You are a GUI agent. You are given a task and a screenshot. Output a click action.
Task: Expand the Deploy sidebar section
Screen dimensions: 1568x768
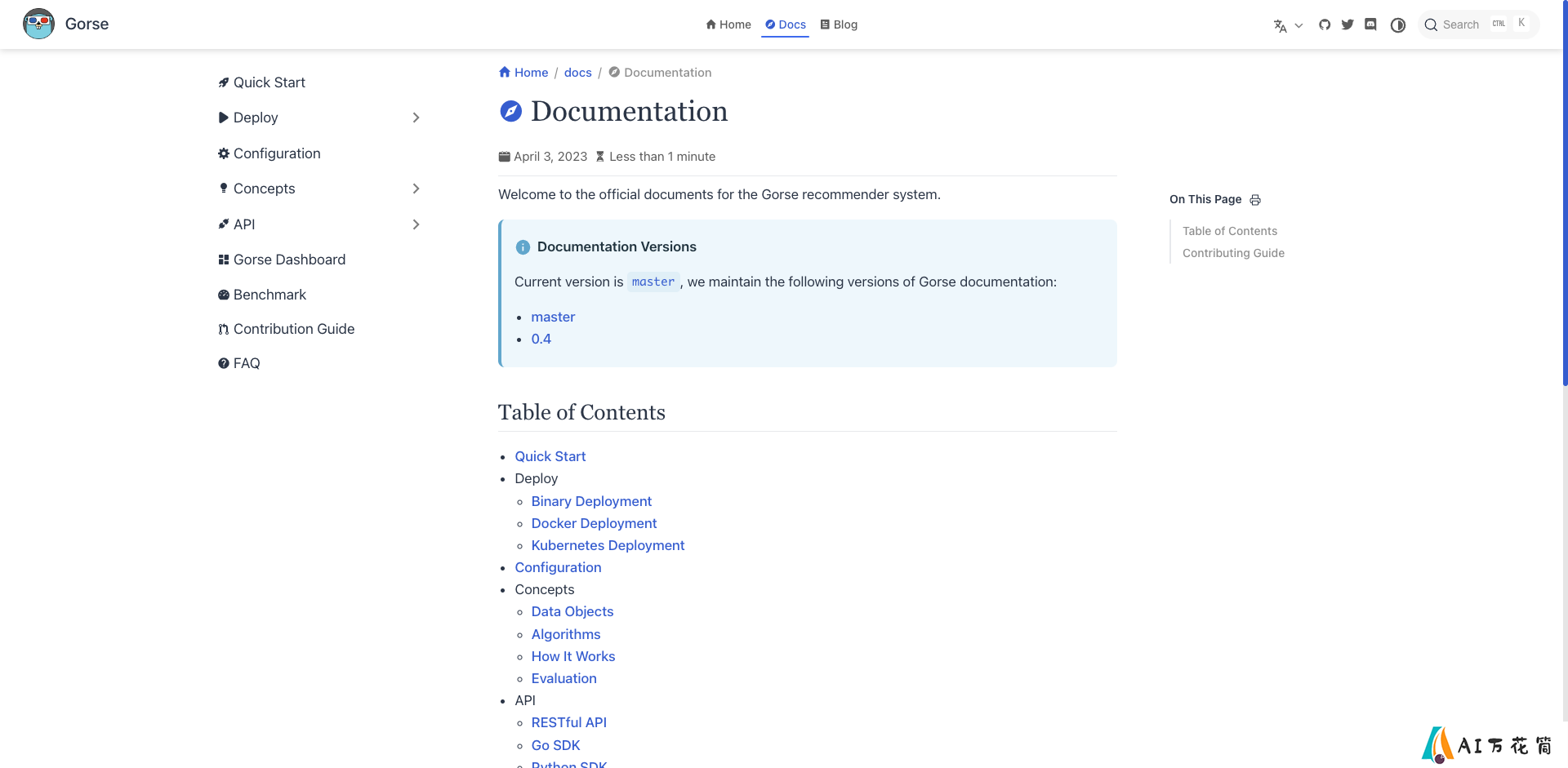pos(319,118)
